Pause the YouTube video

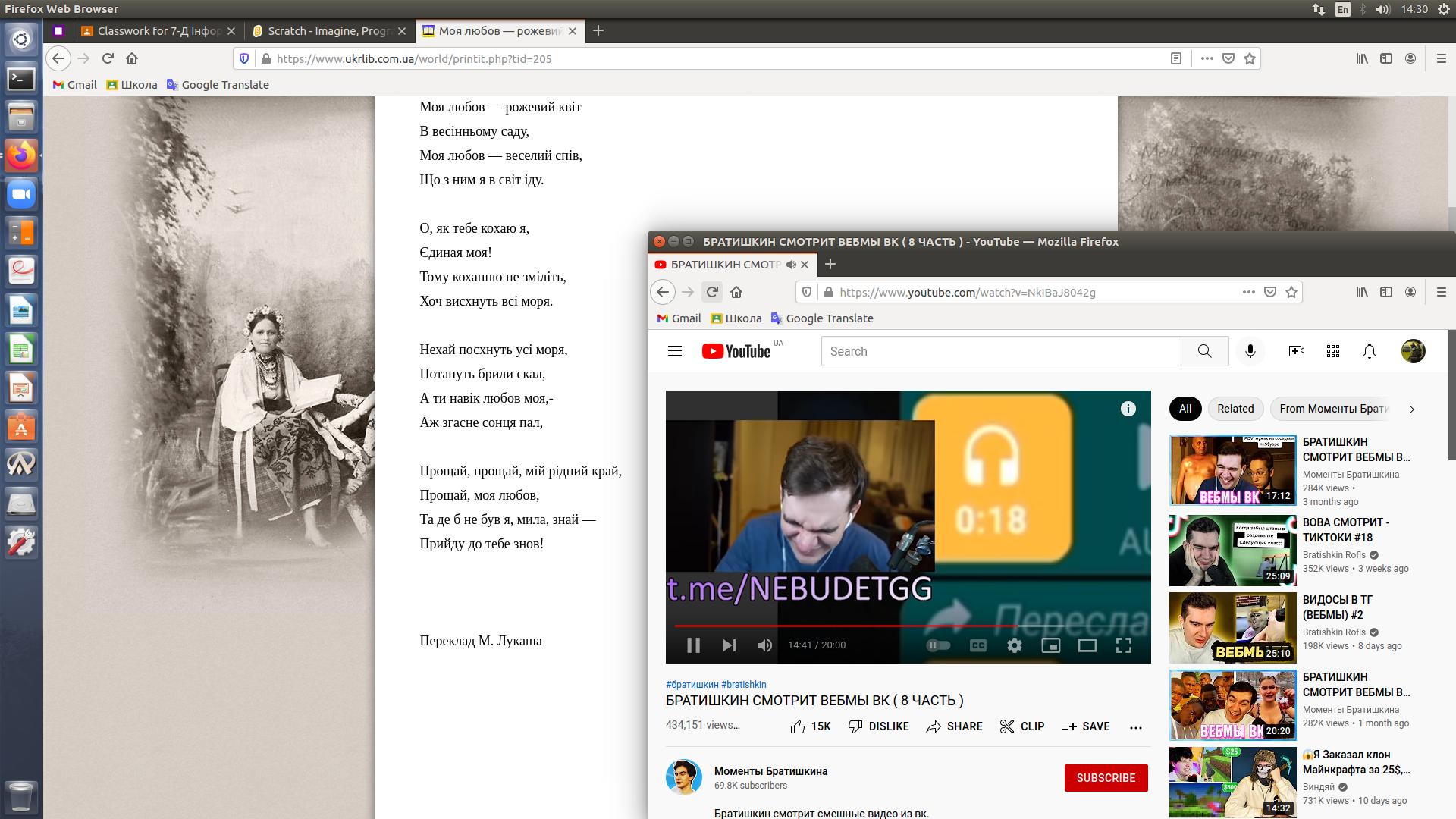[693, 645]
